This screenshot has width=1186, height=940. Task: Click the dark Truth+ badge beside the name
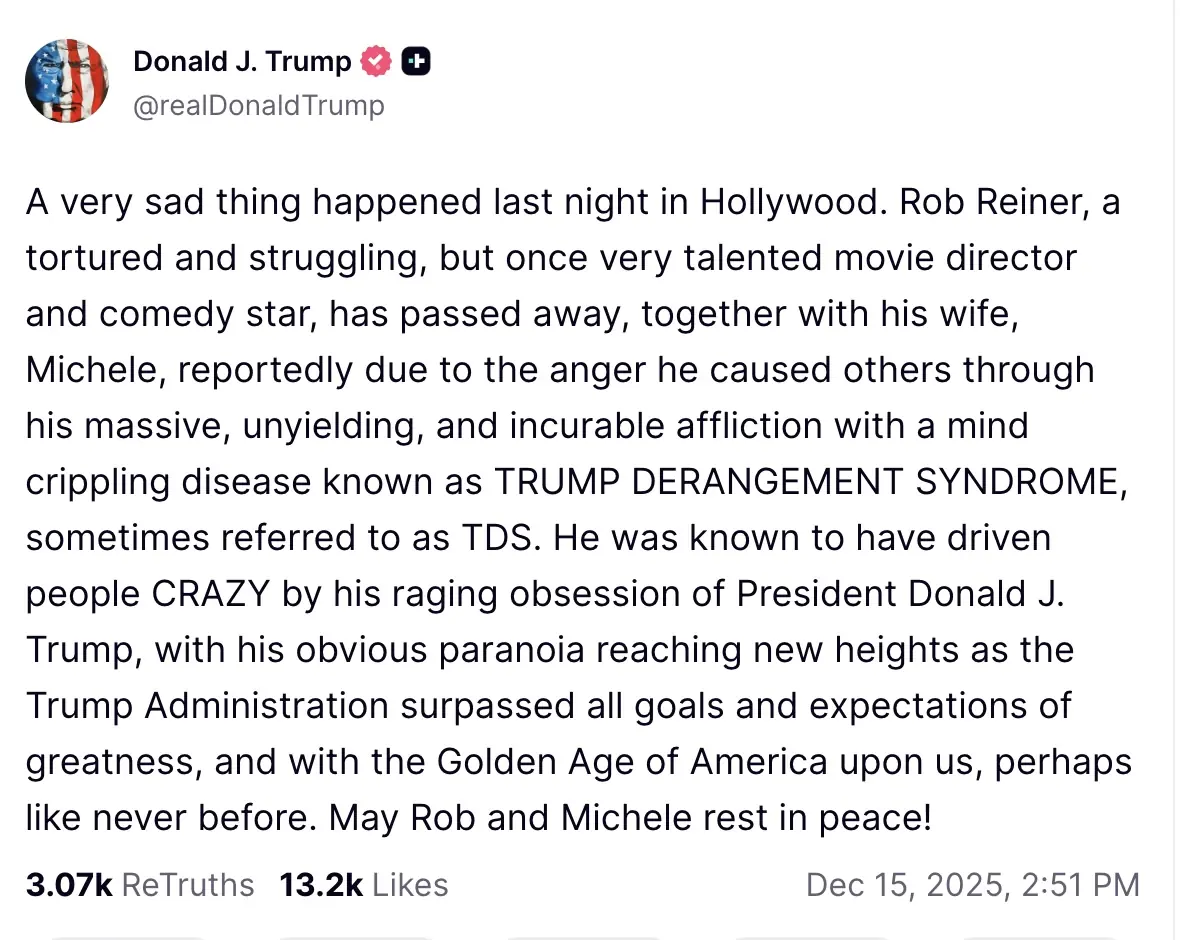(417, 61)
